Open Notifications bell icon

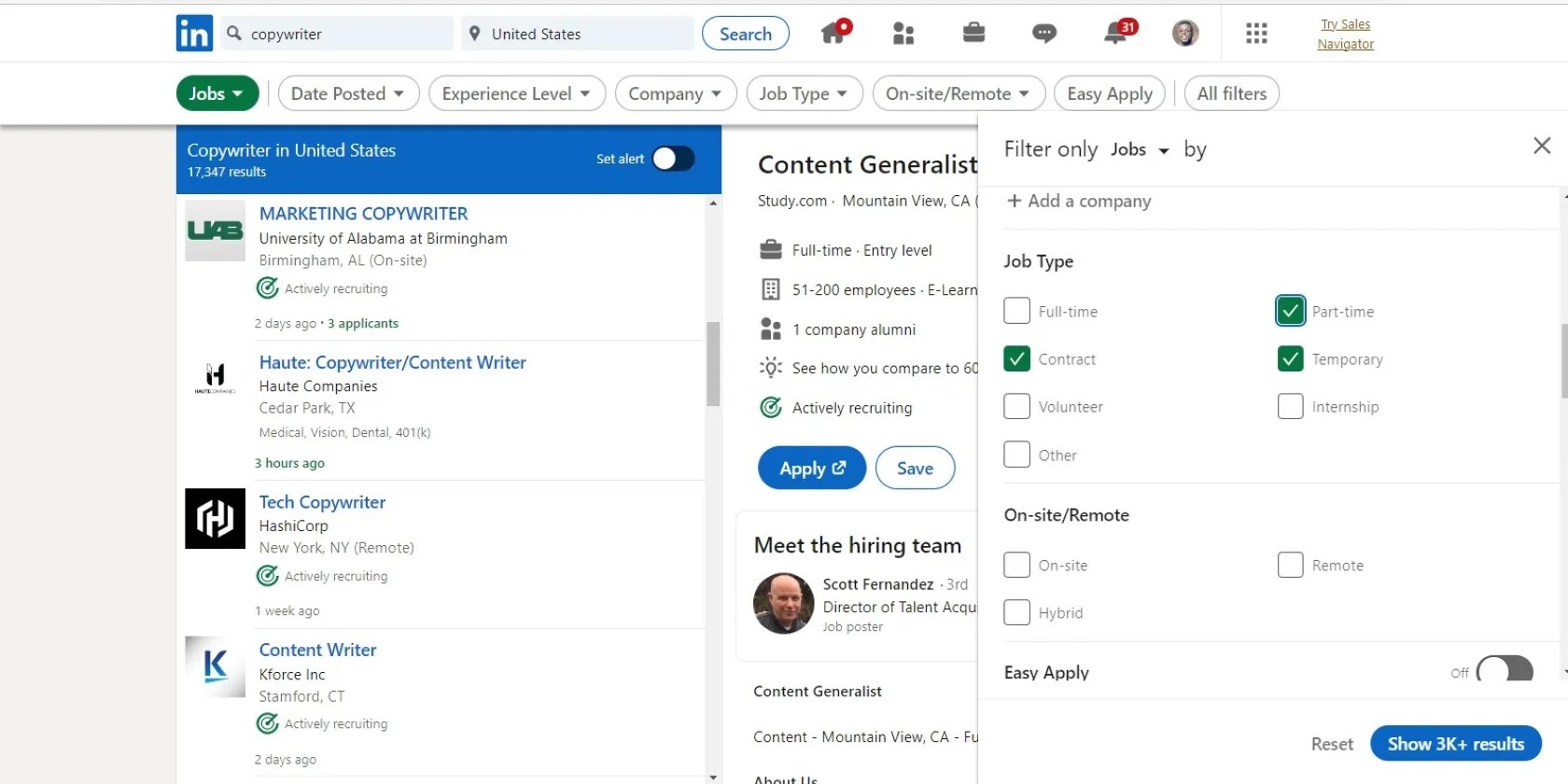click(x=1116, y=33)
